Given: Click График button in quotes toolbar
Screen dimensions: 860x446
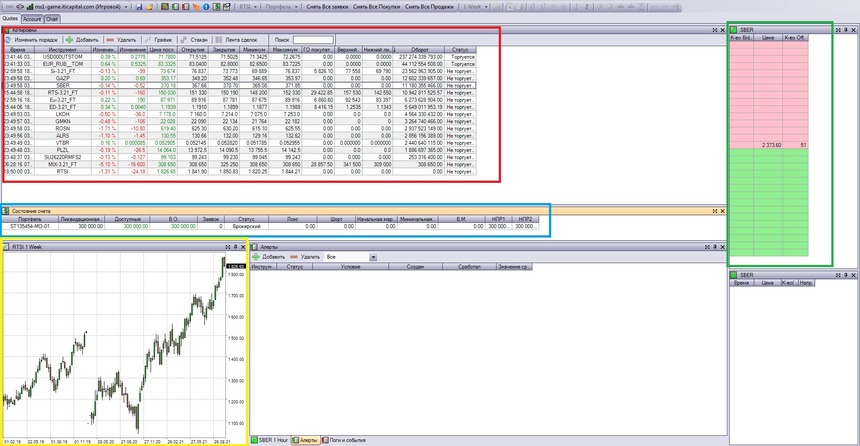Looking at the screenshot, I should (159, 39).
